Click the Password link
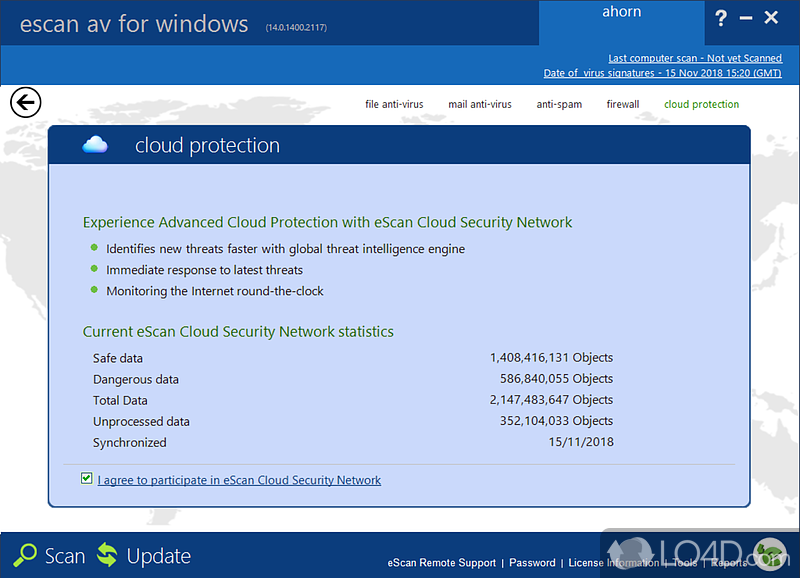 point(532,563)
